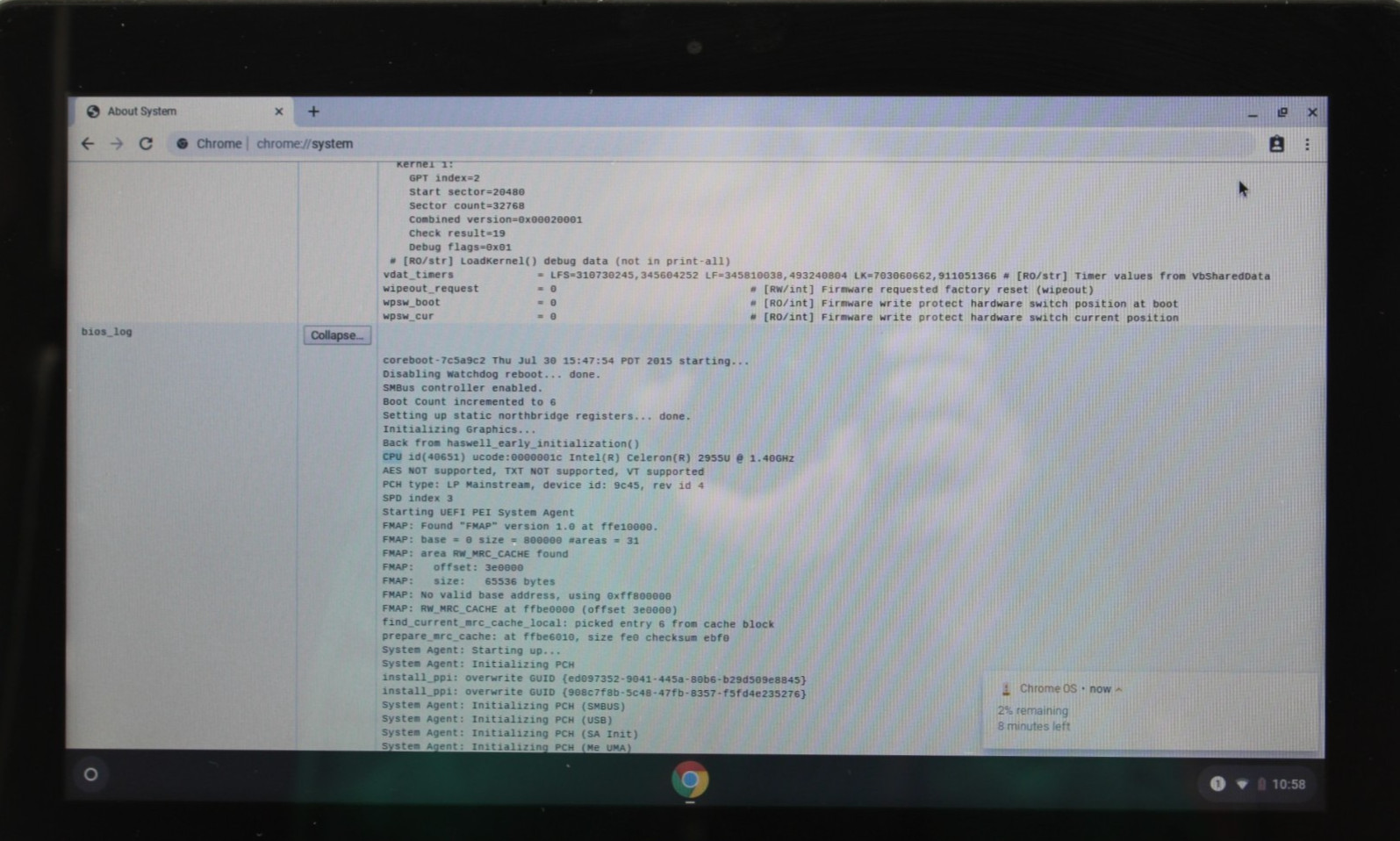Click 'Initializing Graphics...' line
Viewport: 1400px width, 841px height.
pyautogui.click(x=459, y=429)
